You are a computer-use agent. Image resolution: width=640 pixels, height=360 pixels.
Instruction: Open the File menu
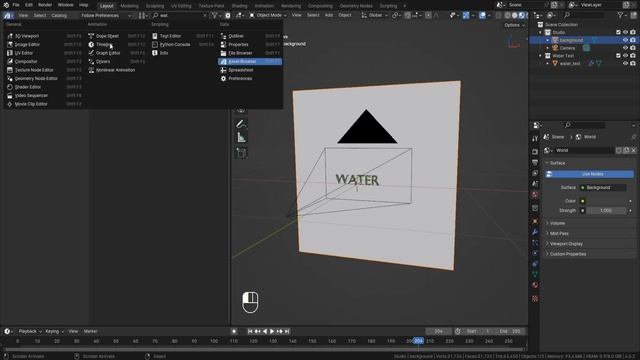tap(16, 5)
